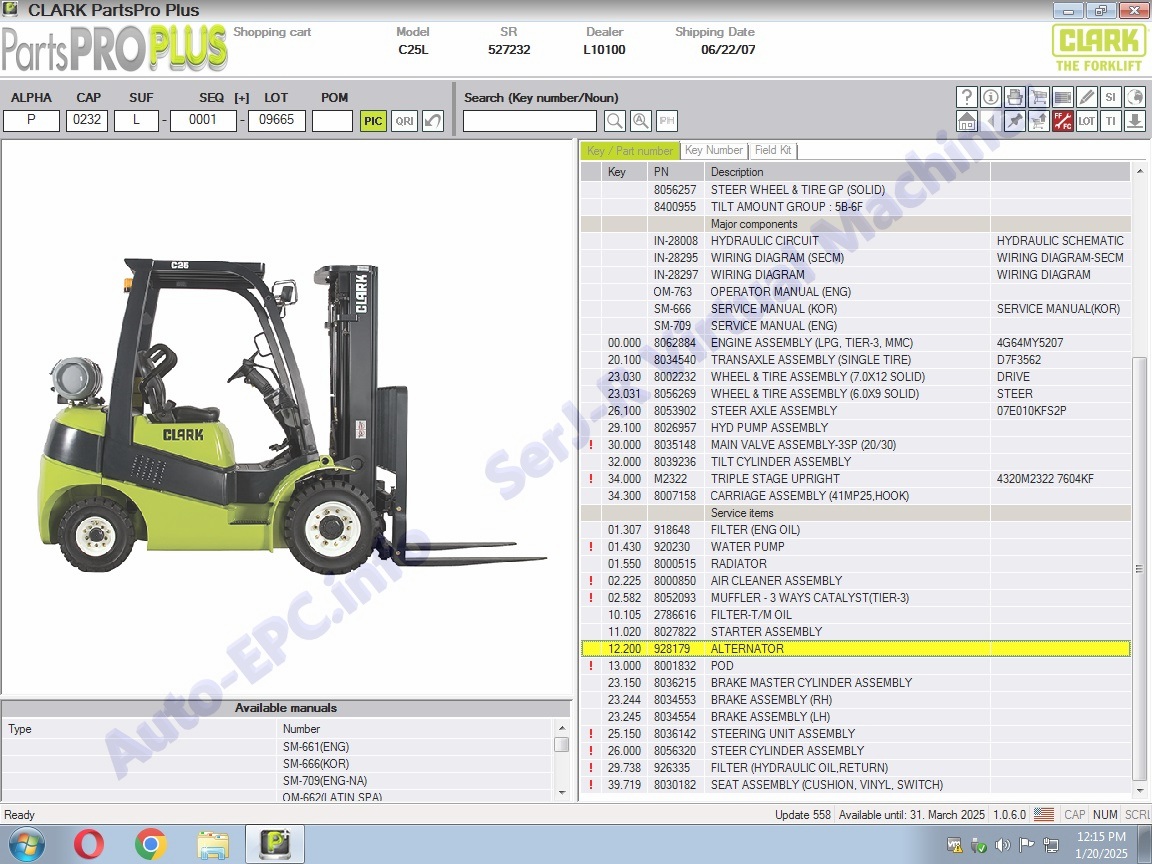Screen dimensions: 1152x864
Task: Select STARTER ASSEMBLY row
Action: (855, 632)
